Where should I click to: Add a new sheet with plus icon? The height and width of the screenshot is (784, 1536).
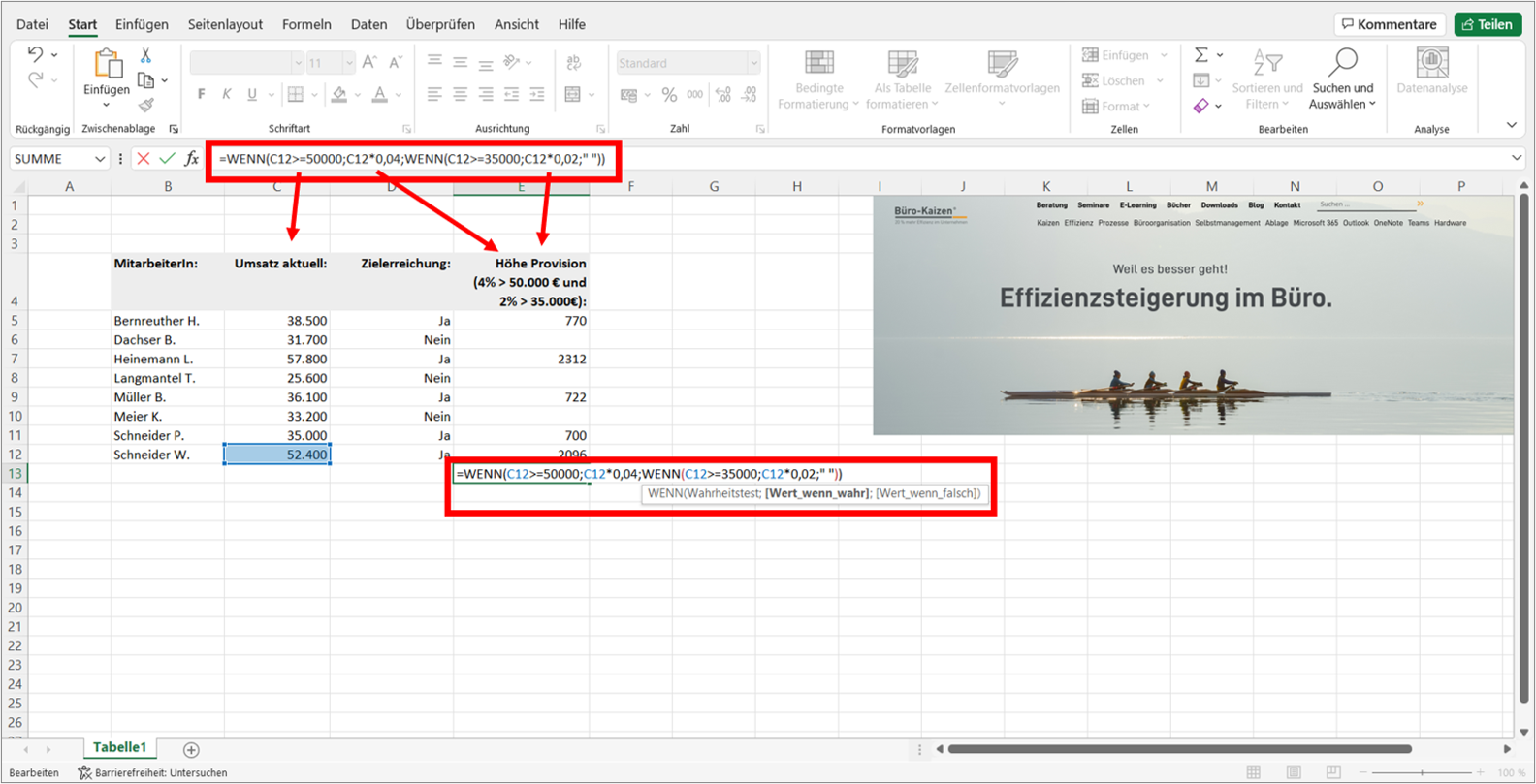(191, 749)
